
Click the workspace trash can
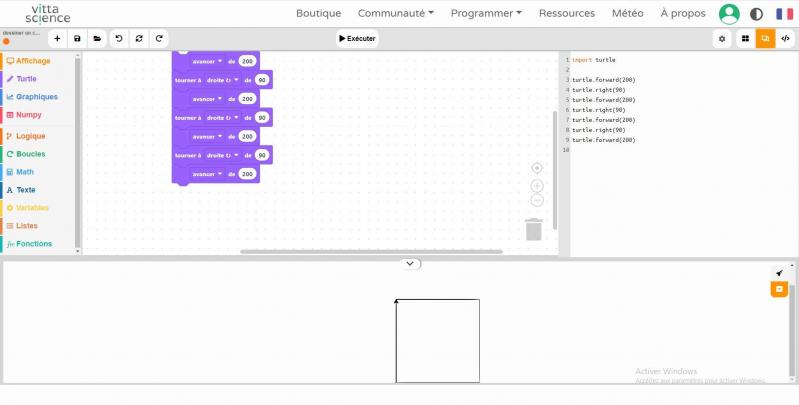click(534, 229)
